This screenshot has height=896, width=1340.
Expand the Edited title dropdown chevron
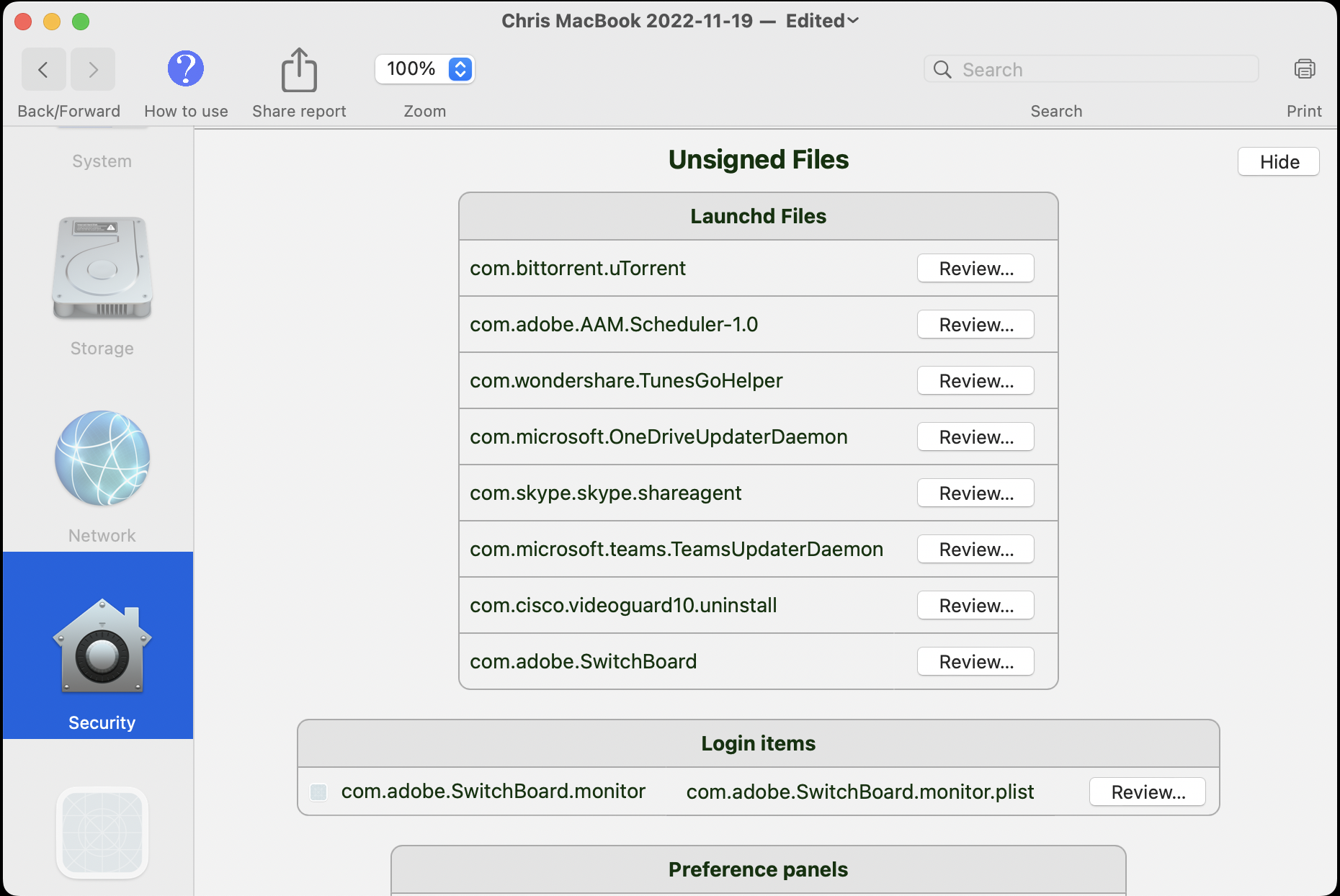pos(853,21)
